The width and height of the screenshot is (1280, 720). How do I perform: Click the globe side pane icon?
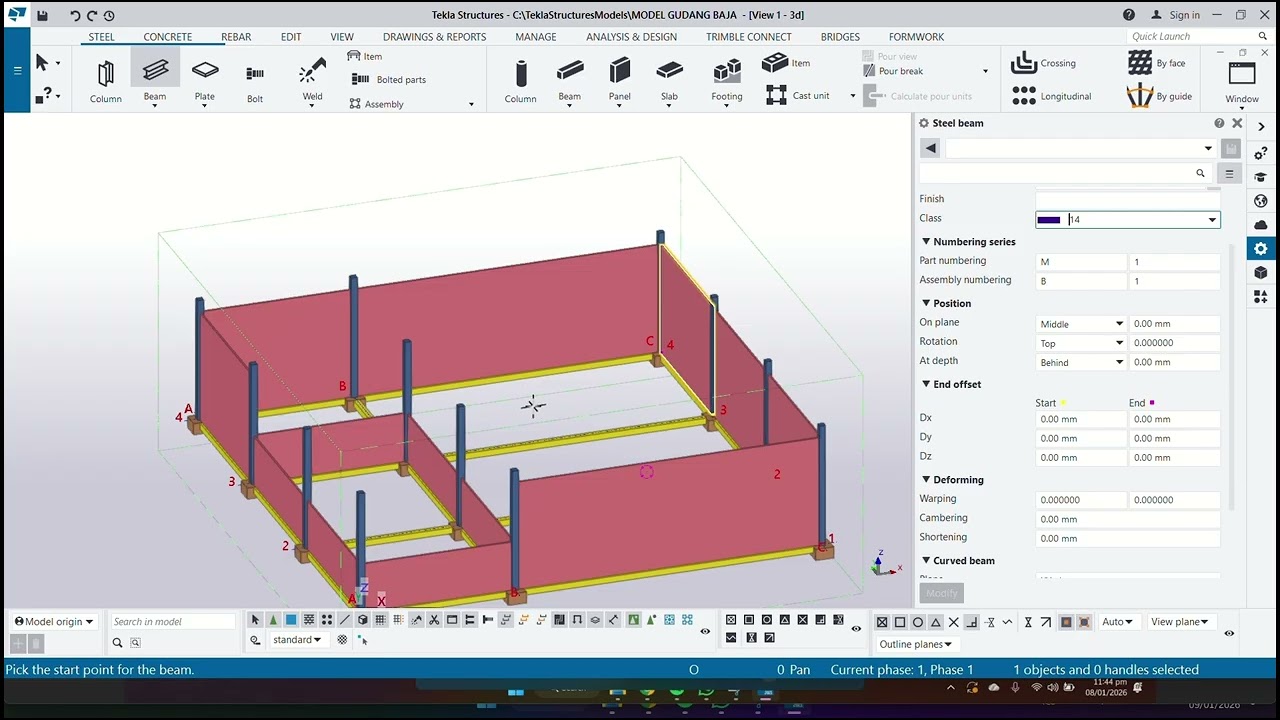point(1261,201)
